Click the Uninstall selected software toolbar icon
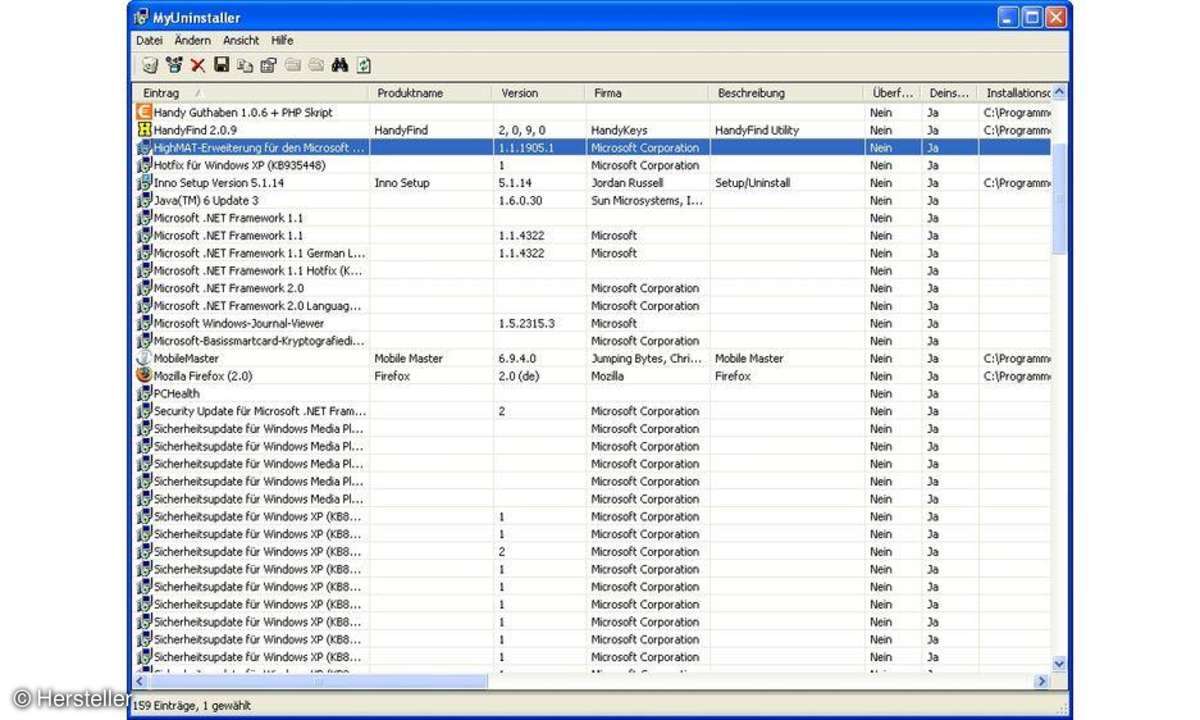Image resolution: width=1200 pixels, height=720 pixels. (150, 66)
